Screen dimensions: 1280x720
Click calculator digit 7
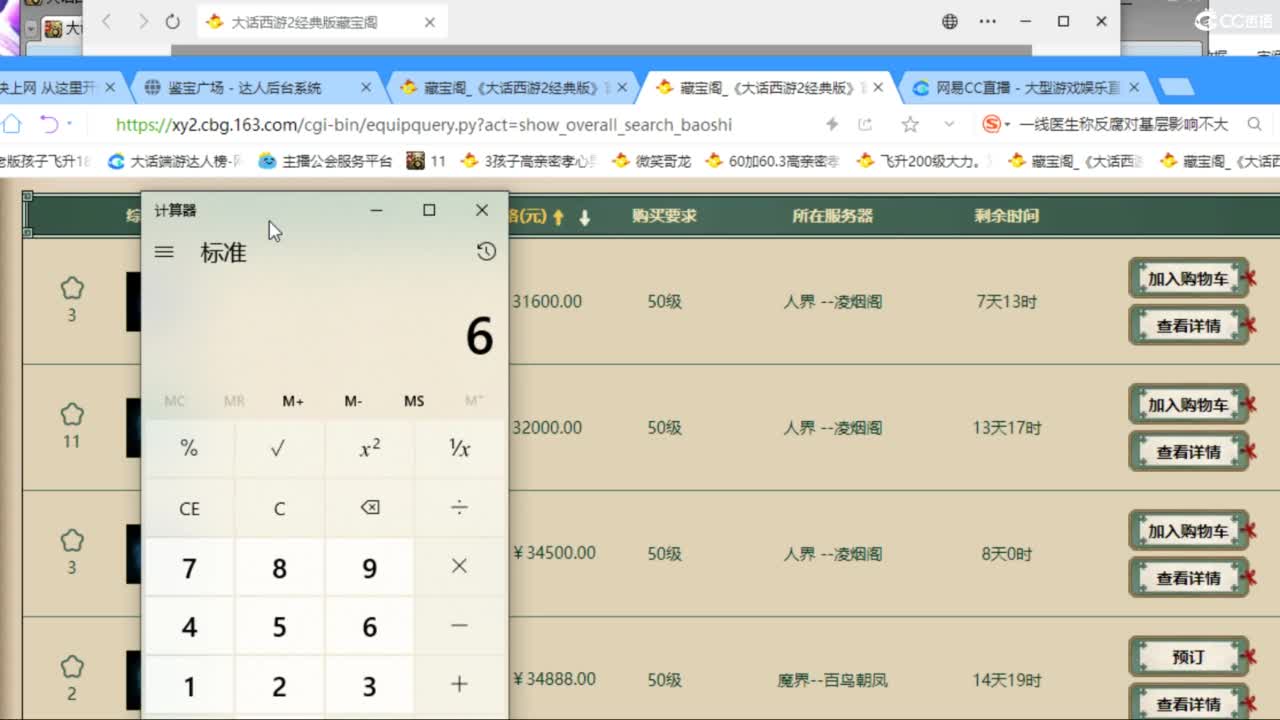(189, 568)
